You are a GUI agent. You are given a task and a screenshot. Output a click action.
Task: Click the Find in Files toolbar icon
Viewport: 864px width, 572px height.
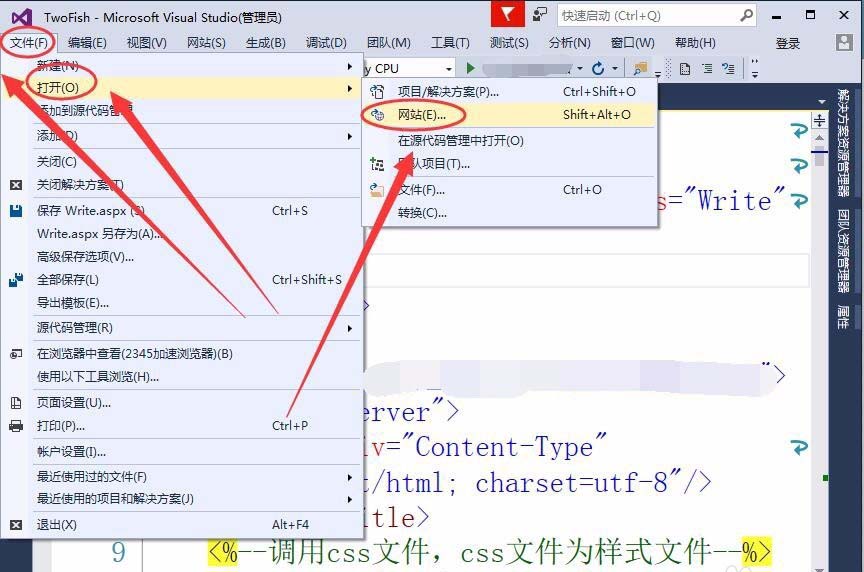[x=640, y=68]
